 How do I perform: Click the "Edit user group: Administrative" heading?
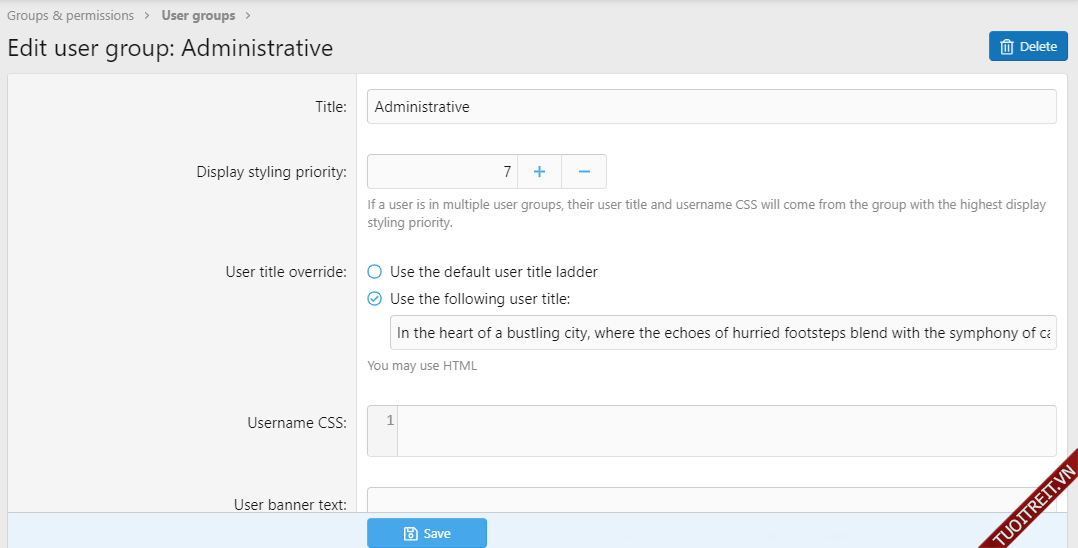[170, 47]
